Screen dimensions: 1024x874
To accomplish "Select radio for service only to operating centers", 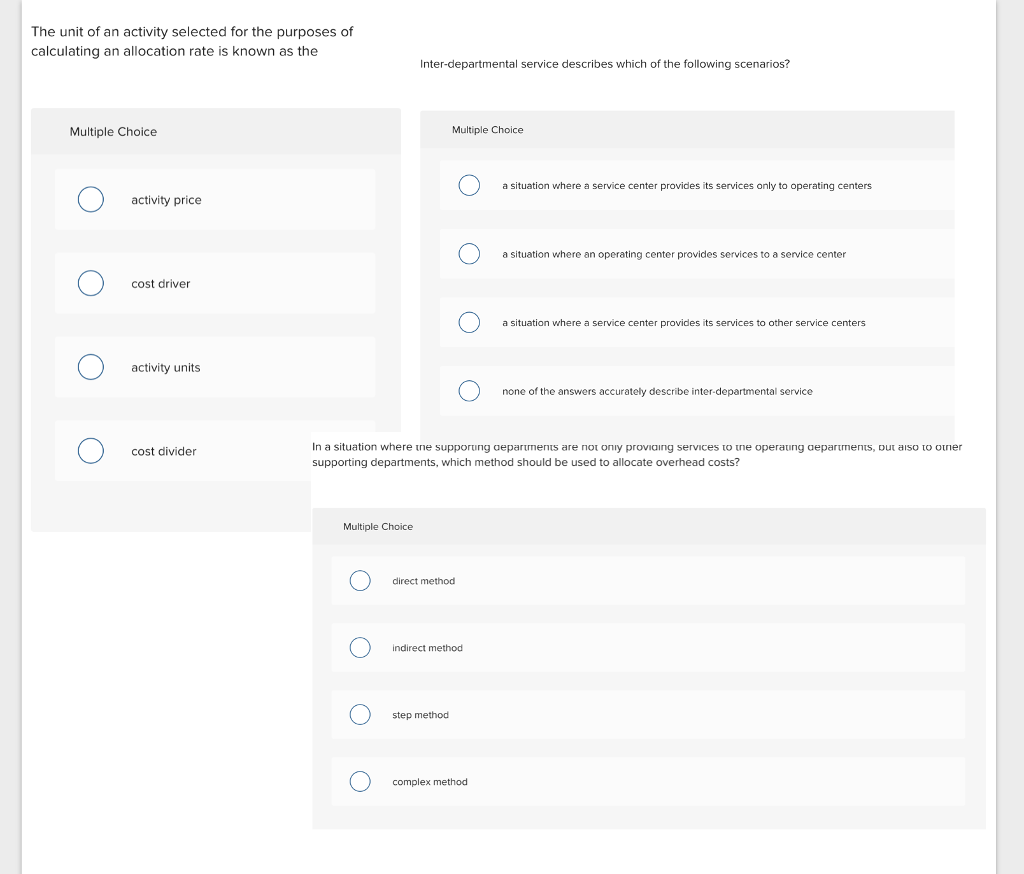I will click(x=469, y=186).
